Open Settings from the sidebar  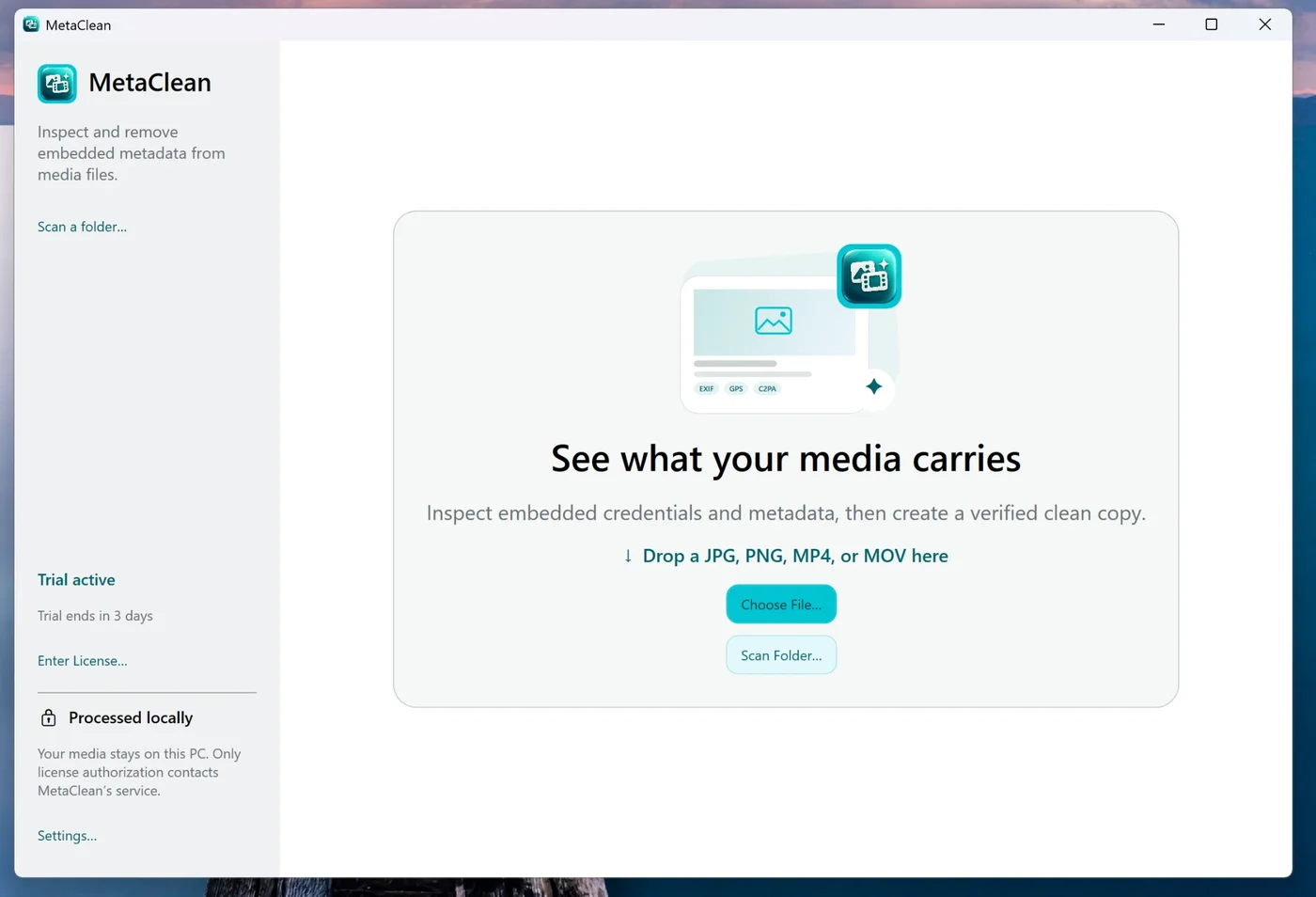(67, 836)
